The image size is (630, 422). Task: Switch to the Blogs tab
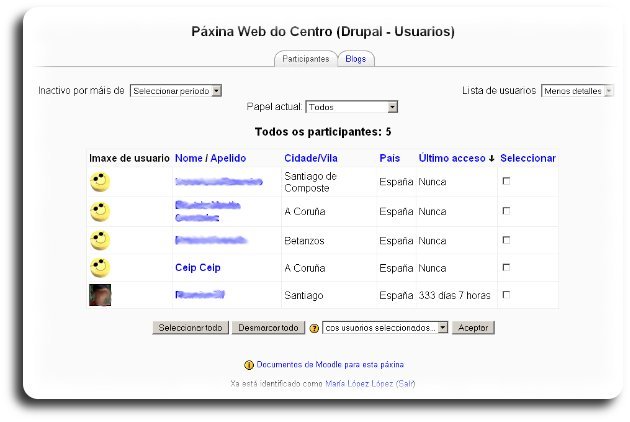click(356, 59)
